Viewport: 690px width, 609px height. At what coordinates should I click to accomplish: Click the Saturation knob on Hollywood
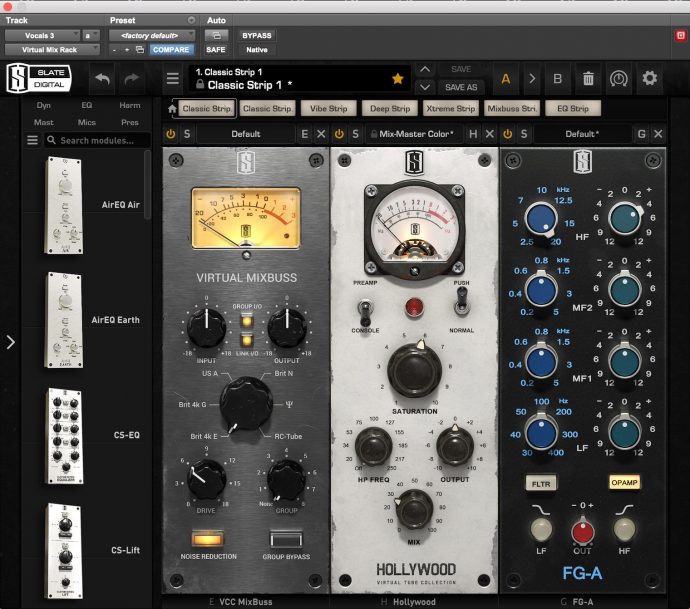tap(414, 369)
